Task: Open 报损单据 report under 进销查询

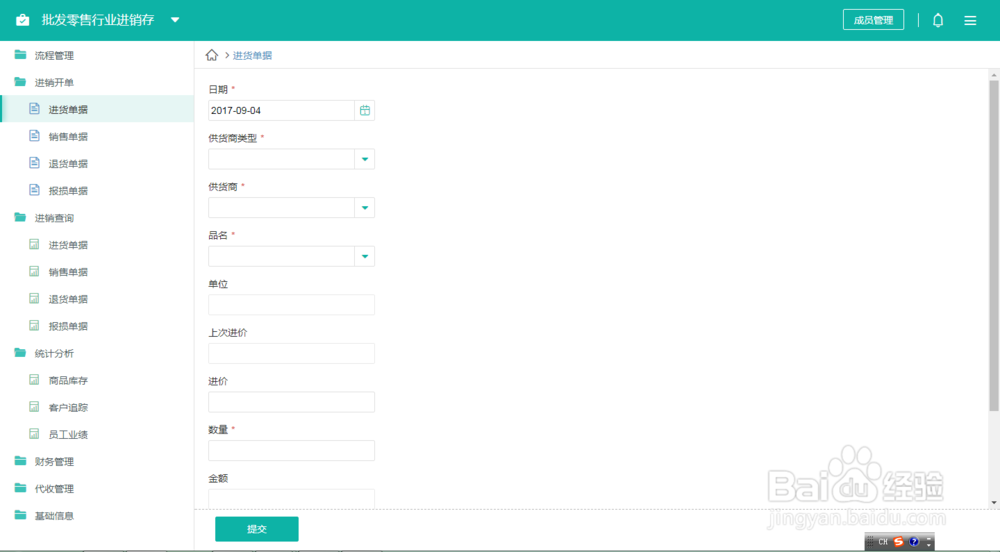Action: (97, 326)
